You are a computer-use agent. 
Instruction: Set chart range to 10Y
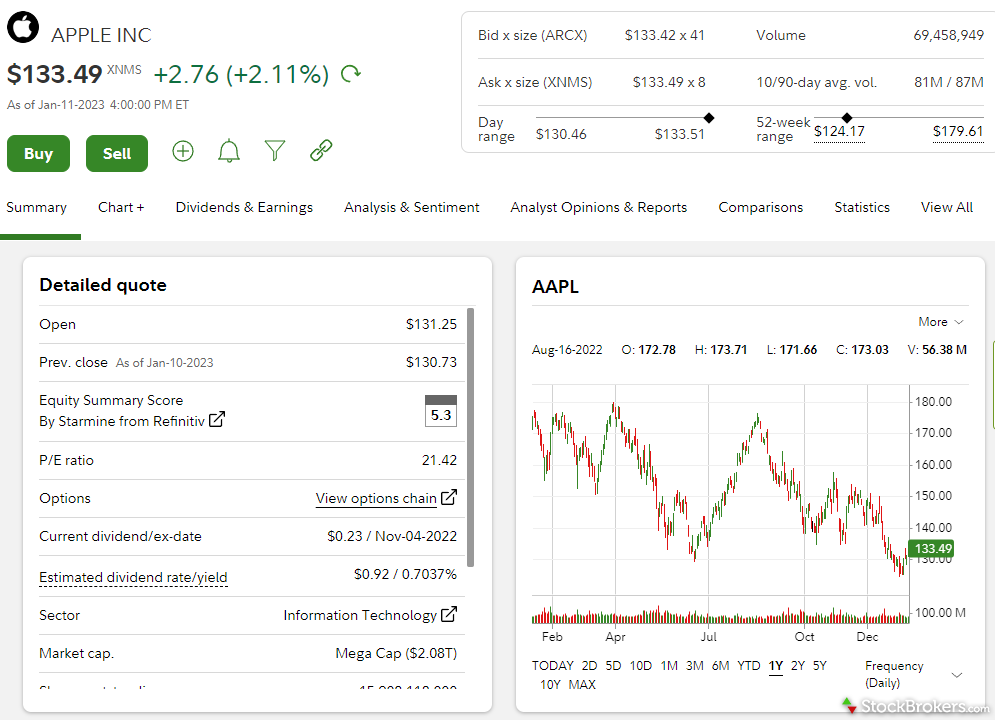click(x=550, y=684)
